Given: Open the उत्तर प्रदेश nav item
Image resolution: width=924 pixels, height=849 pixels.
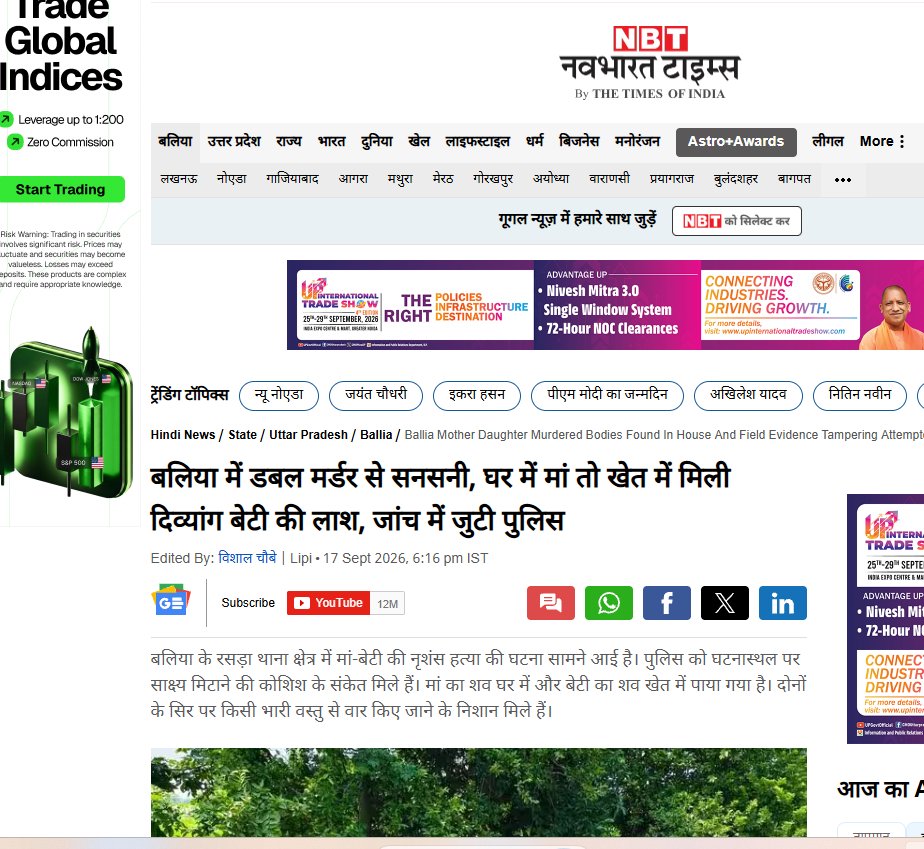Looking at the screenshot, I should coord(234,141).
